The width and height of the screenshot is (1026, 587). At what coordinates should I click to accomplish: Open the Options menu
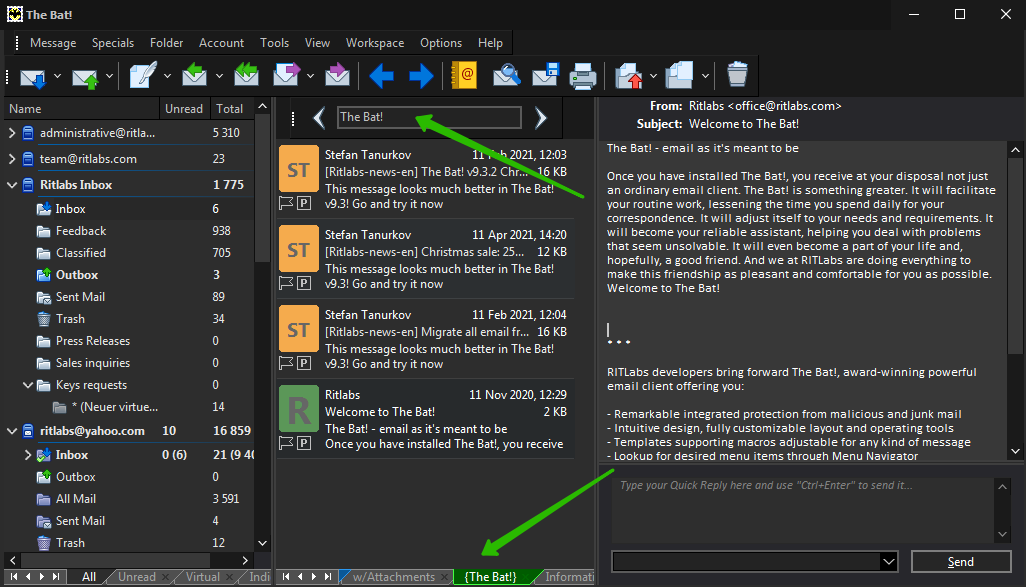click(441, 43)
